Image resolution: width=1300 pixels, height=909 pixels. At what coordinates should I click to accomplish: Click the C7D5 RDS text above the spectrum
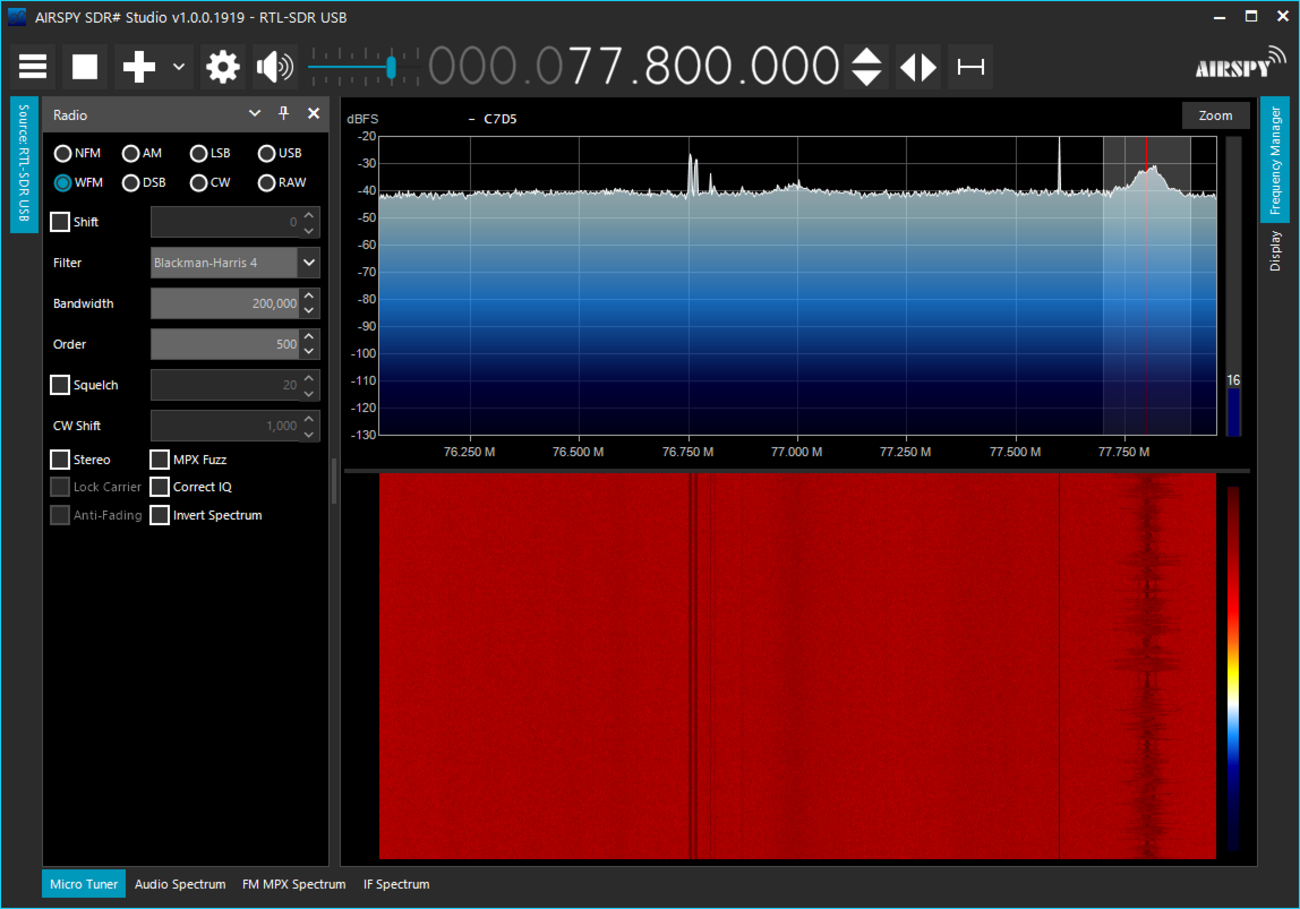point(500,119)
